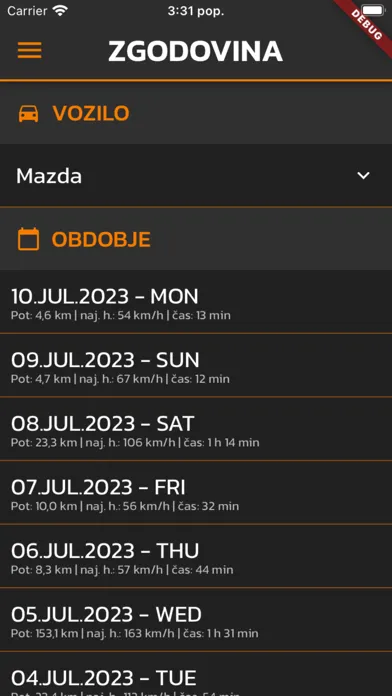Image resolution: width=392 pixels, height=696 pixels.
Task: Open the 10.JUL.2023 – MON entry
Action: pos(196,302)
